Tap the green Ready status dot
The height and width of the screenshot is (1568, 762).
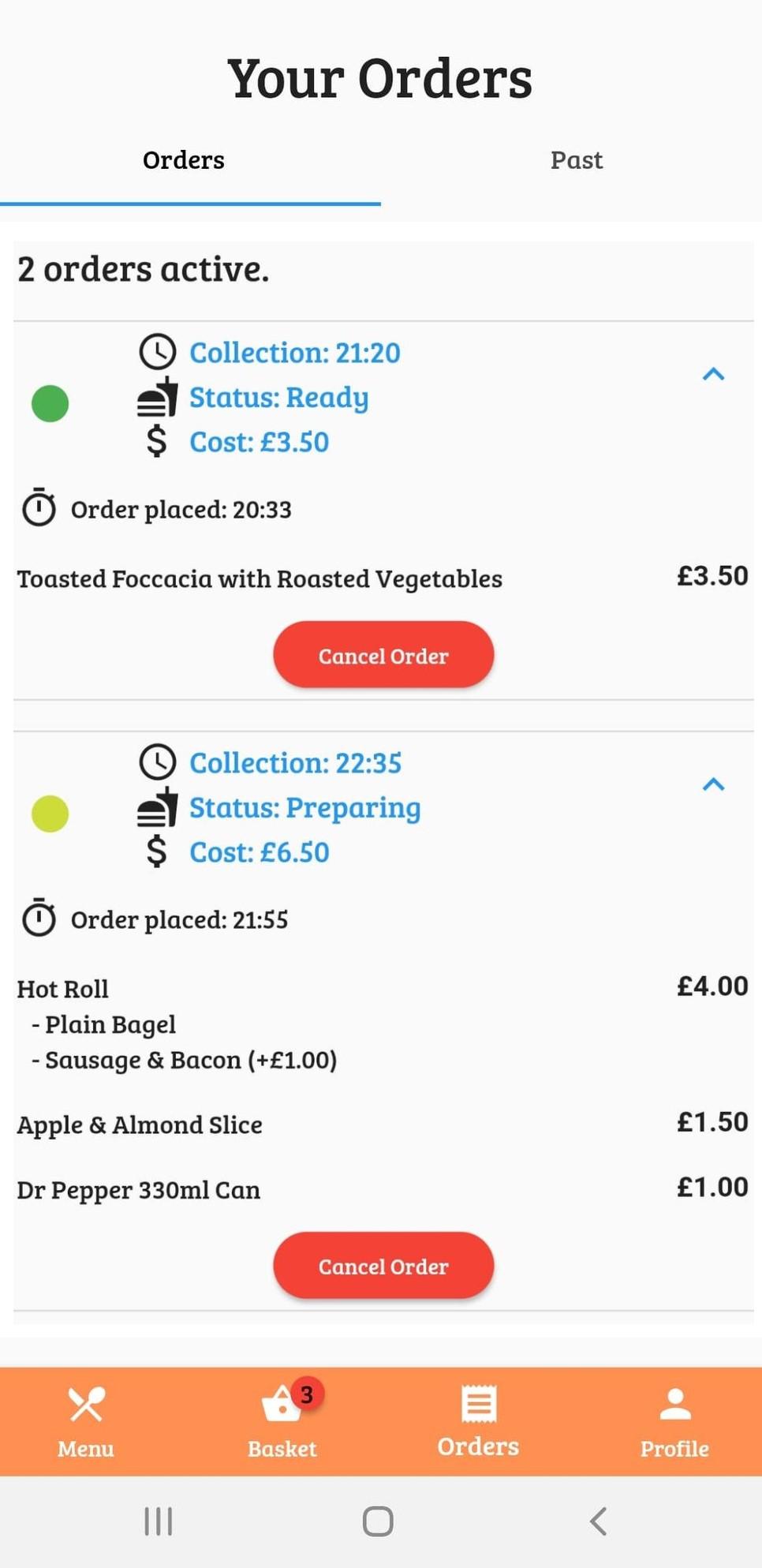pos(50,403)
